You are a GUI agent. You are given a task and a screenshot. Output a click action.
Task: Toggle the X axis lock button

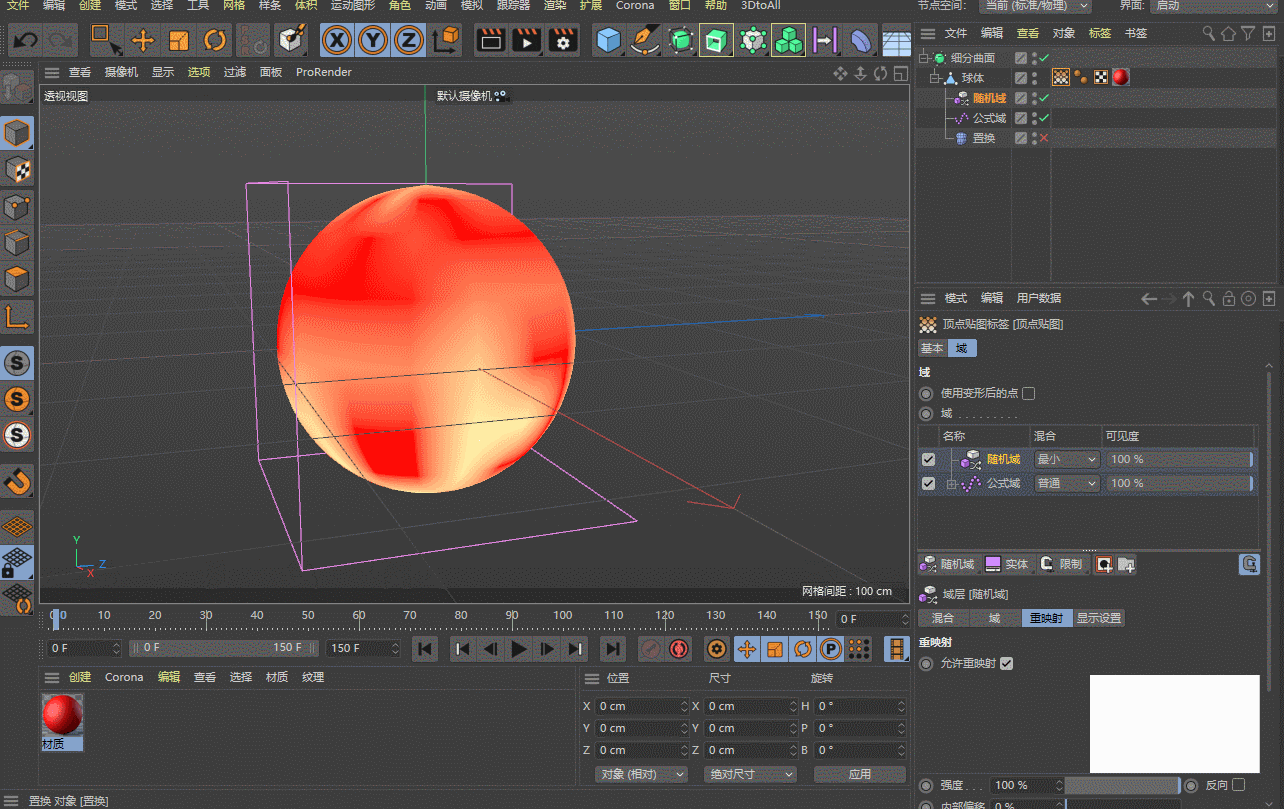(338, 41)
